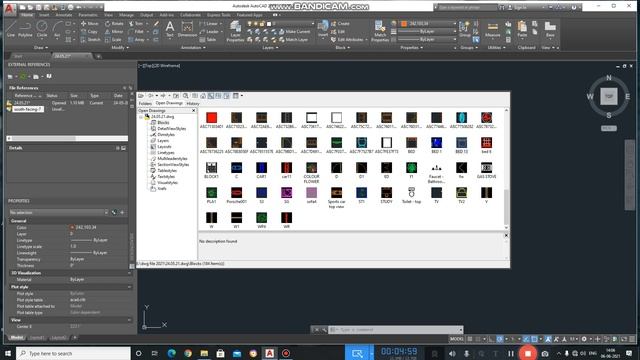Activate the Move modify tool
The image size is (640, 360).
click(x=89, y=24)
